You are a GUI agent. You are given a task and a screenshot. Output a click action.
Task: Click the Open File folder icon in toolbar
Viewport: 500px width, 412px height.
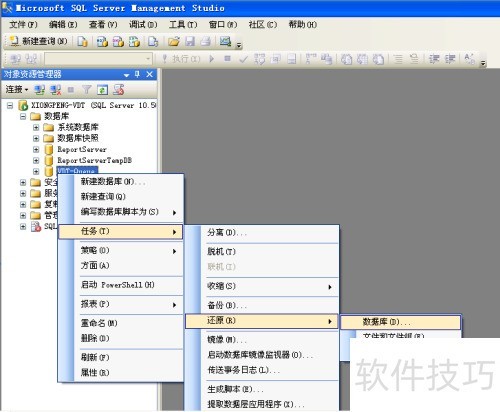174,41
